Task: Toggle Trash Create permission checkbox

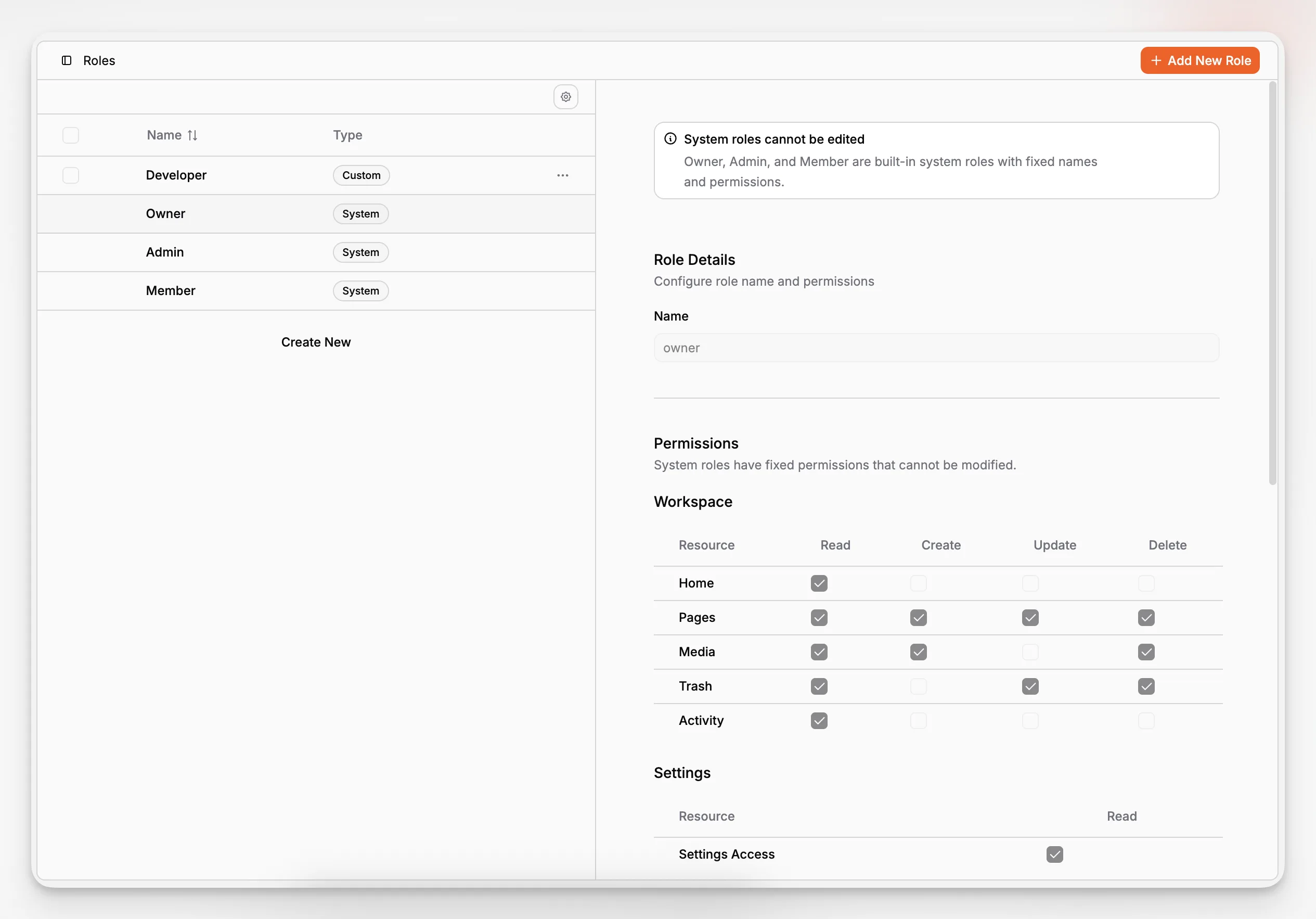Action: click(918, 686)
